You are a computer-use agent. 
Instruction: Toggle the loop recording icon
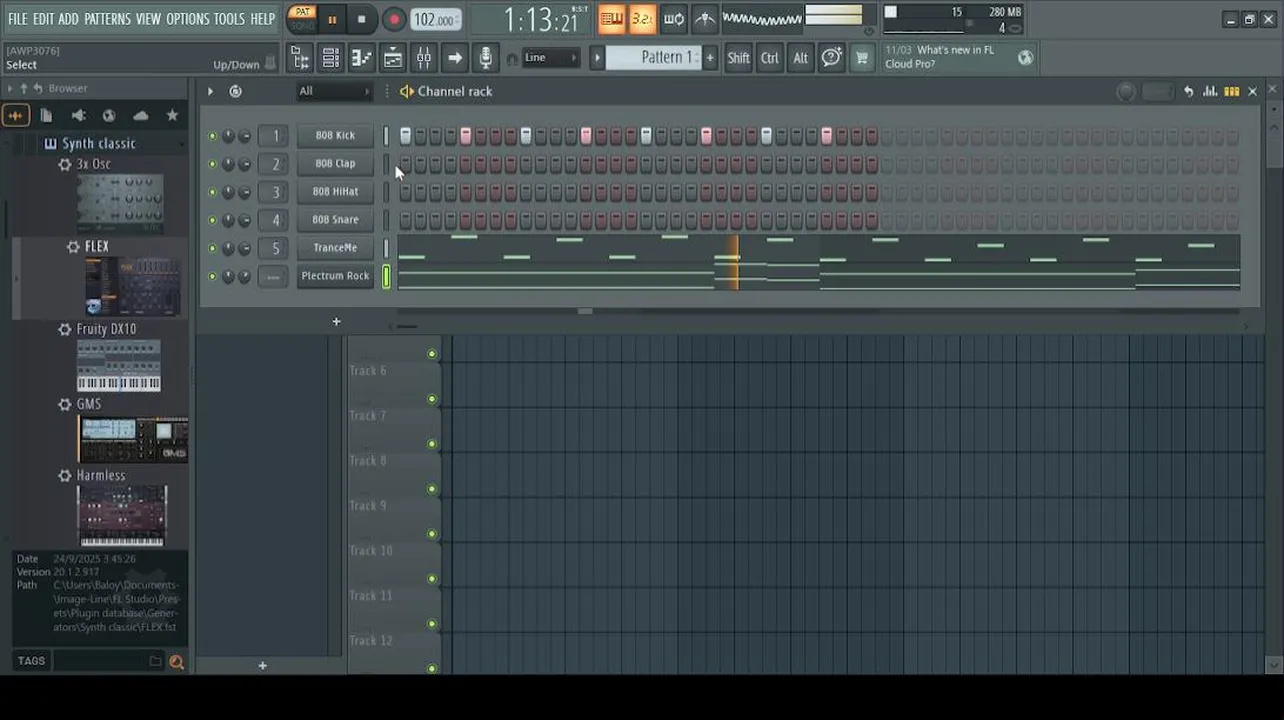point(674,19)
